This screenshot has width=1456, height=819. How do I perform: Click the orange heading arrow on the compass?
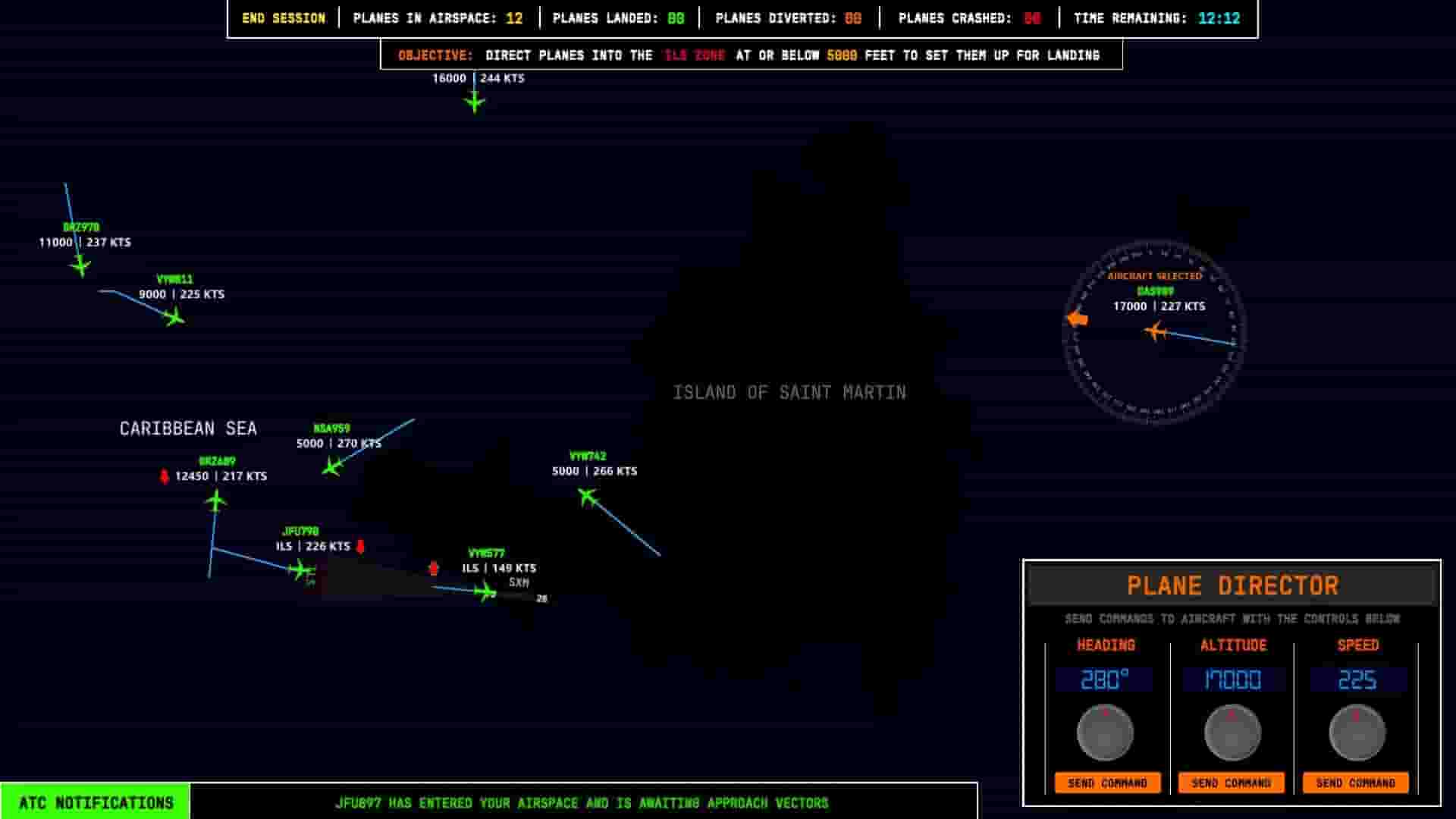pyautogui.click(x=1078, y=318)
